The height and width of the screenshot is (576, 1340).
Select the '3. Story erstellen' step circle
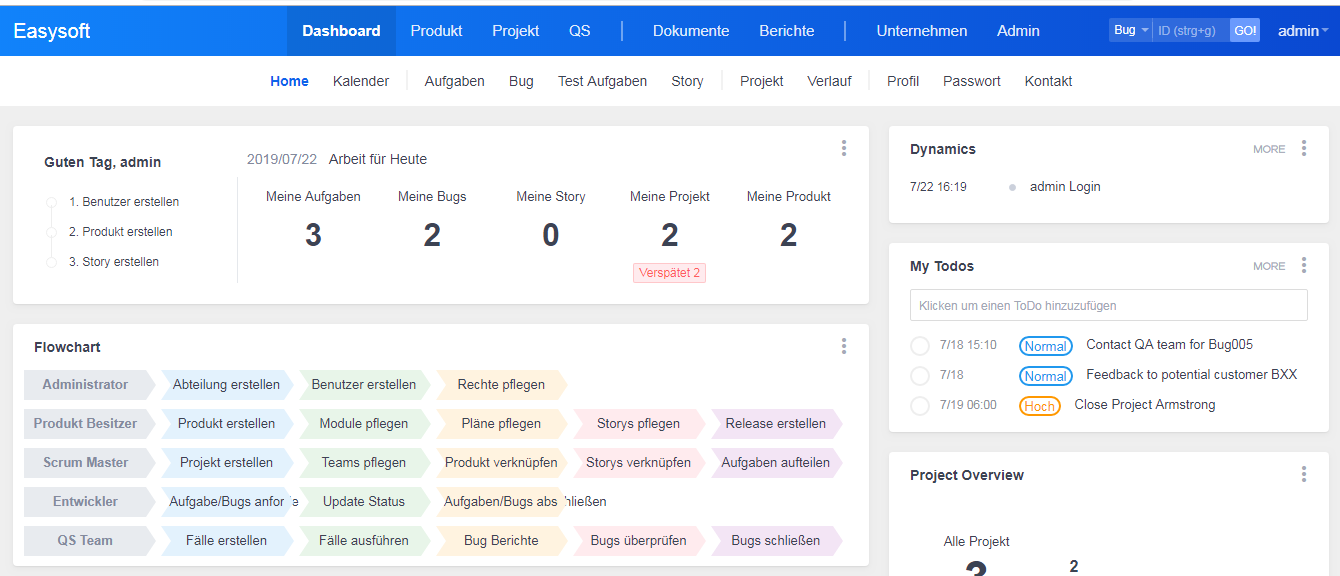(x=51, y=262)
